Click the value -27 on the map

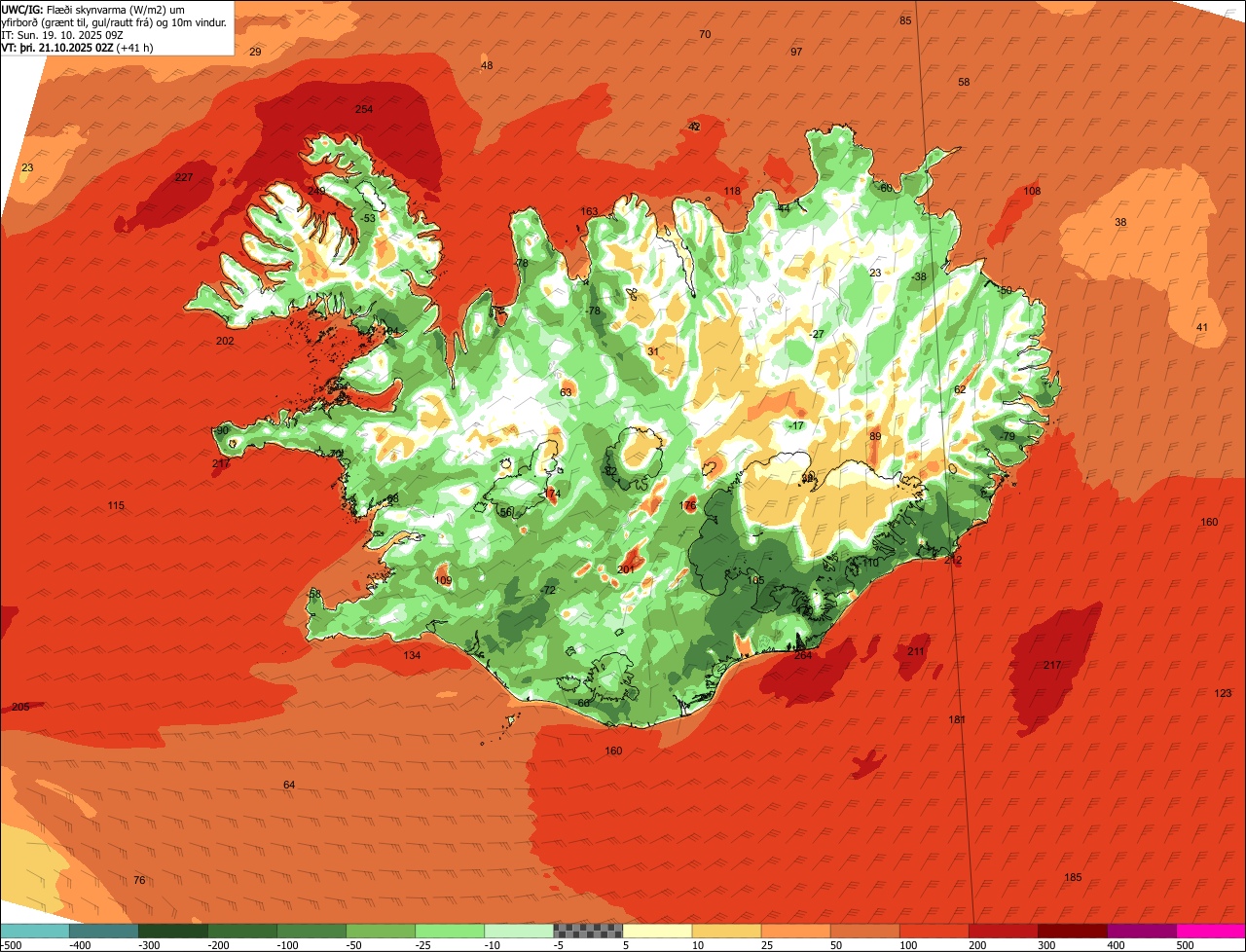[x=817, y=334]
